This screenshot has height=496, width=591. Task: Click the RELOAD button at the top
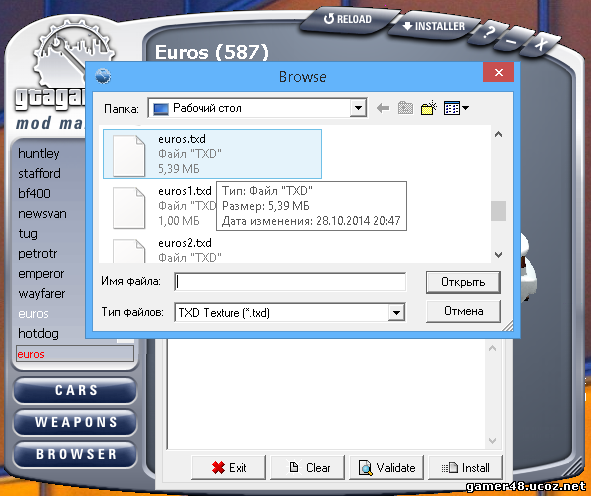348,19
